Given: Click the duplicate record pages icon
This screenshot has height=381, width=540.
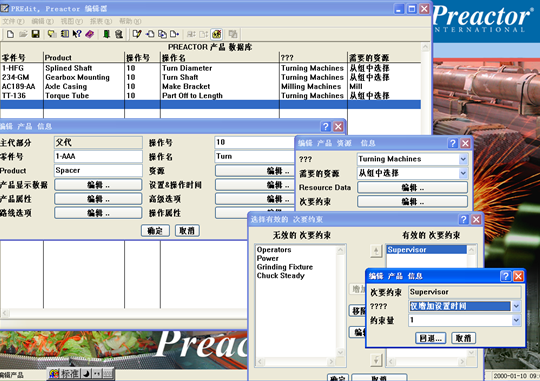Looking at the screenshot, I should click(x=162, y=34).
